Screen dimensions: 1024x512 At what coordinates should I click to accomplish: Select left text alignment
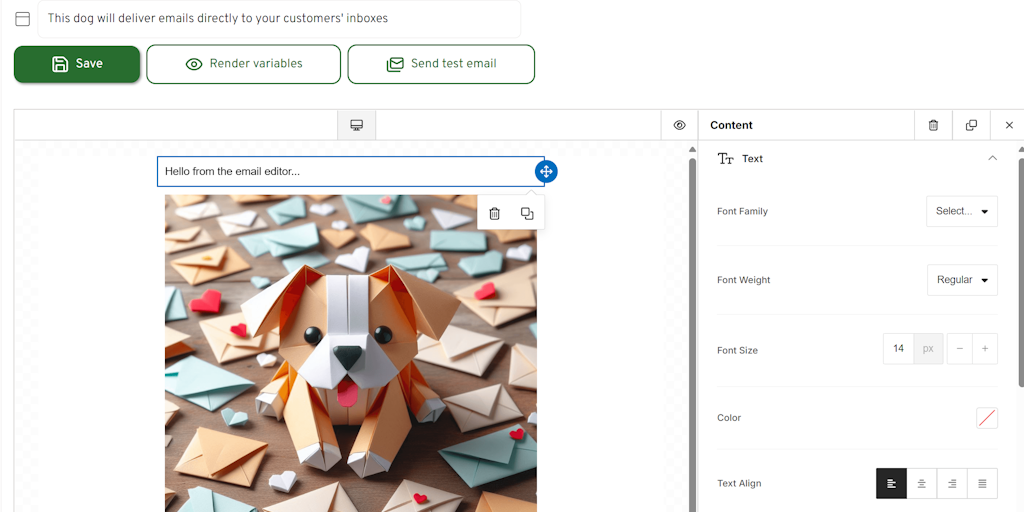click(891, 483)
